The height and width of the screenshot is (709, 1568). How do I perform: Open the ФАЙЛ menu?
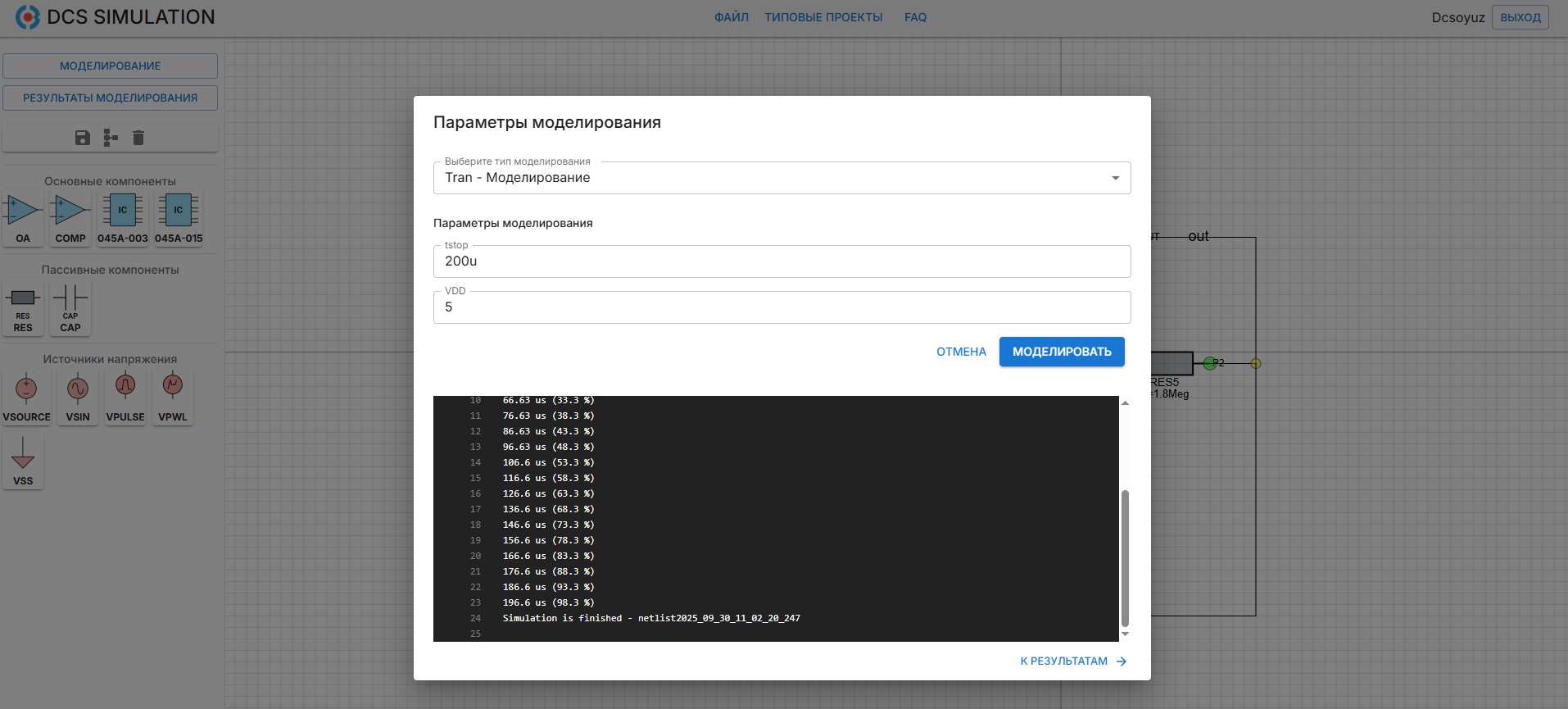tap(731, 17)
